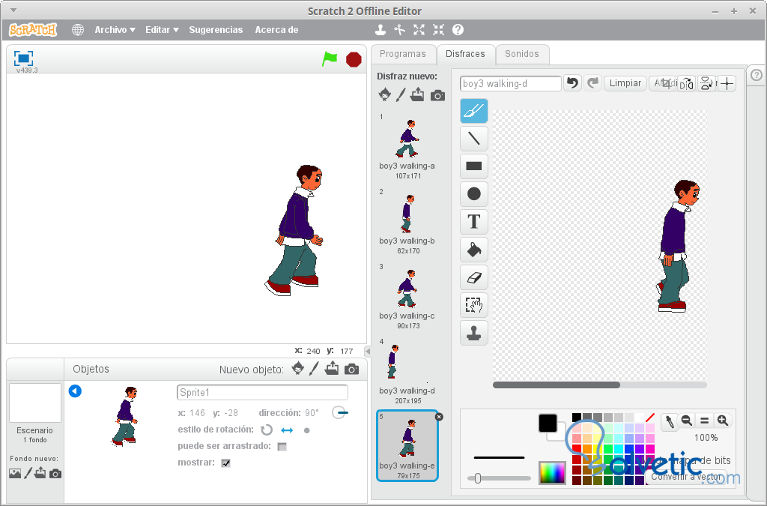Set the costume center crosshair
The height and width of the screenshot is (506, 767).
tap(727, 84)
